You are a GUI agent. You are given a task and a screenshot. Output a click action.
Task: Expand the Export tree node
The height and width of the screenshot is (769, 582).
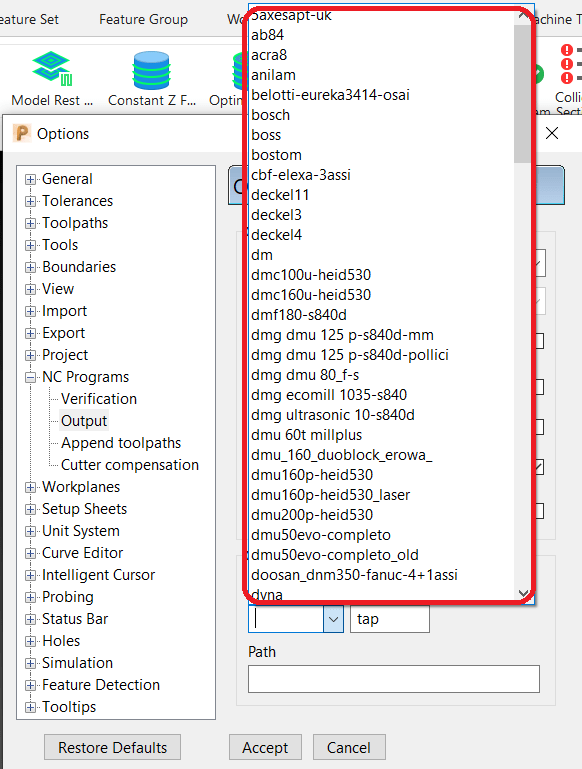pyautogui.click(x=30, y=333)
